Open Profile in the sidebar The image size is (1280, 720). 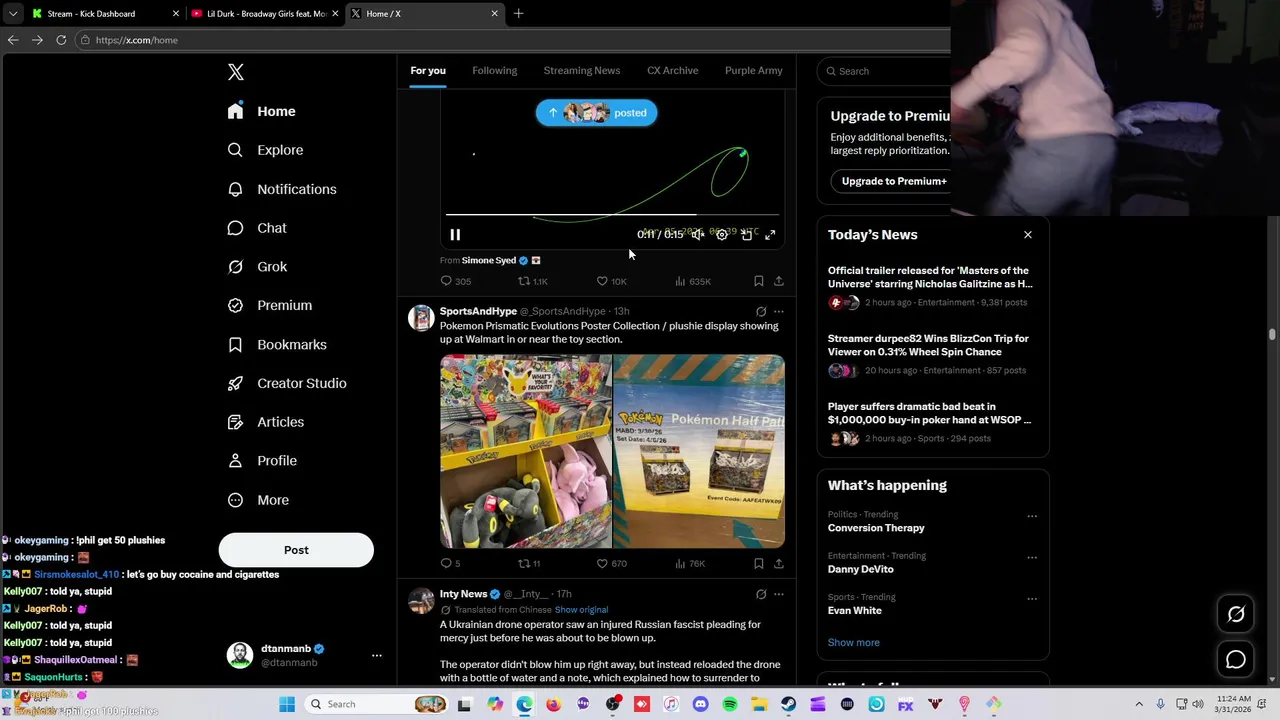[262, 461]
